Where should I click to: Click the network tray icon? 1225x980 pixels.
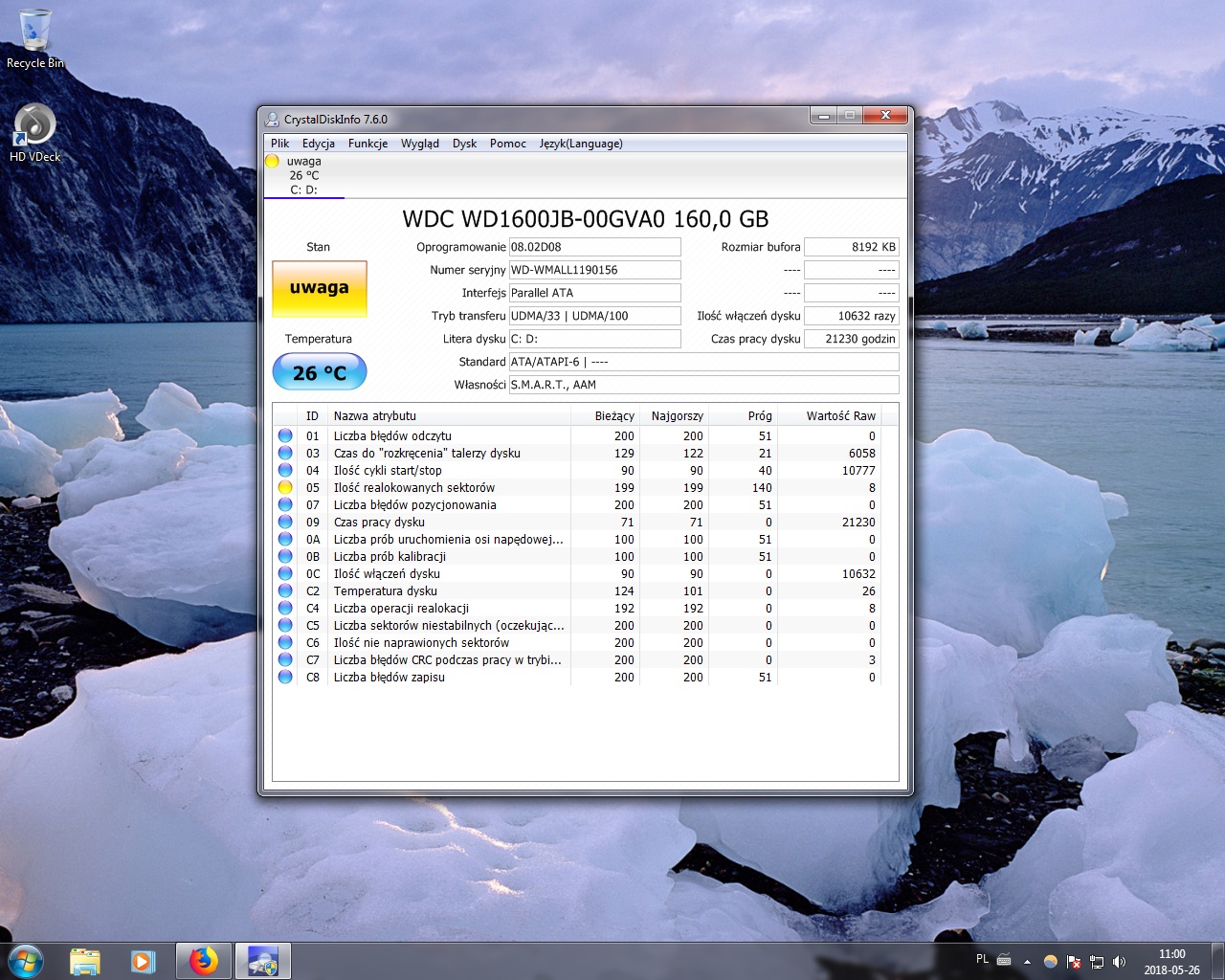[1097, 961]
